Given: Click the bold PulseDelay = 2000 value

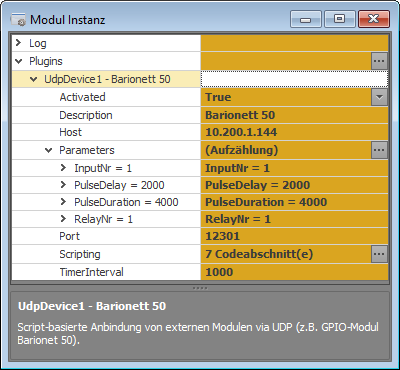Looking at the screenshot, I should tap(258, 185).
